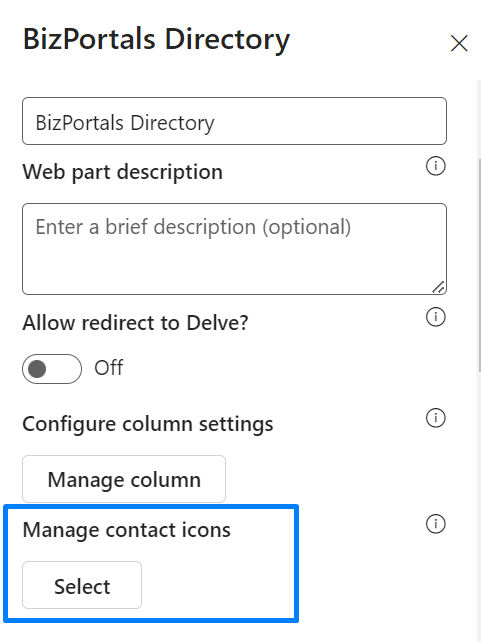The width and height of the screenshot is (481, 642).
Task: Click the Configure column settings label
Action: point(148,424)
